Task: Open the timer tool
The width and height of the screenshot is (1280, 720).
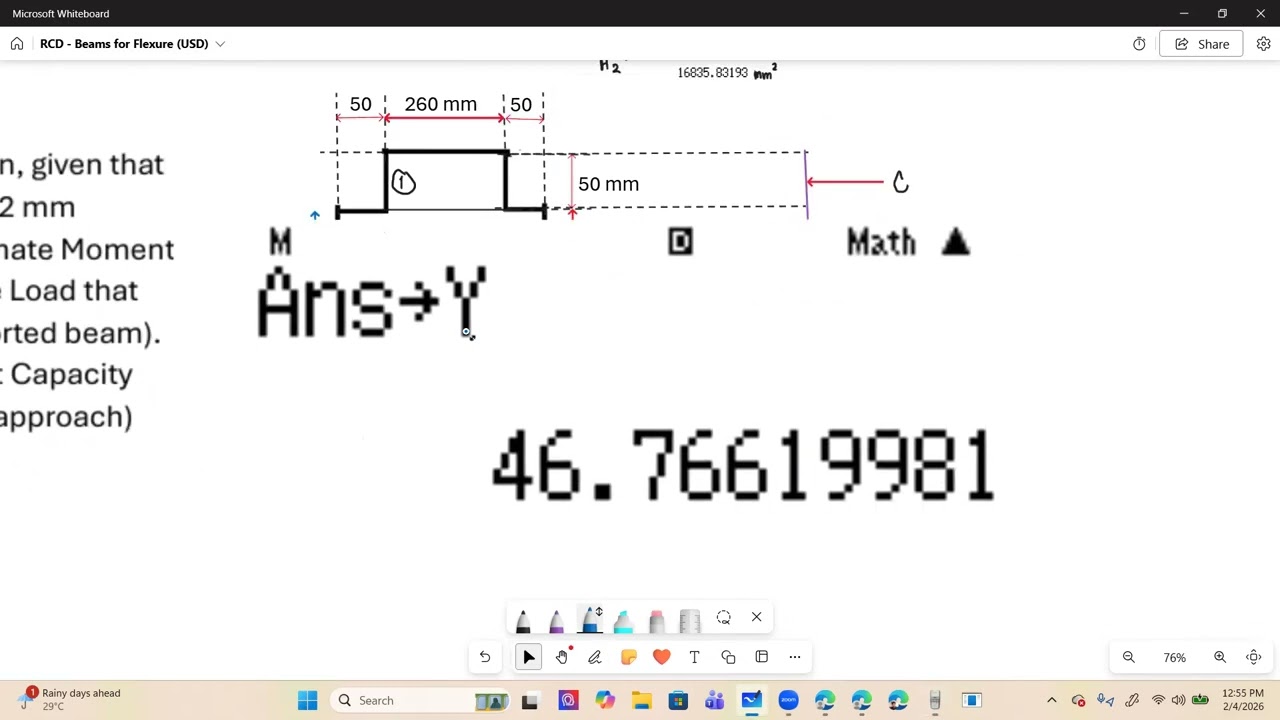Action: [x=1139, y=44]
